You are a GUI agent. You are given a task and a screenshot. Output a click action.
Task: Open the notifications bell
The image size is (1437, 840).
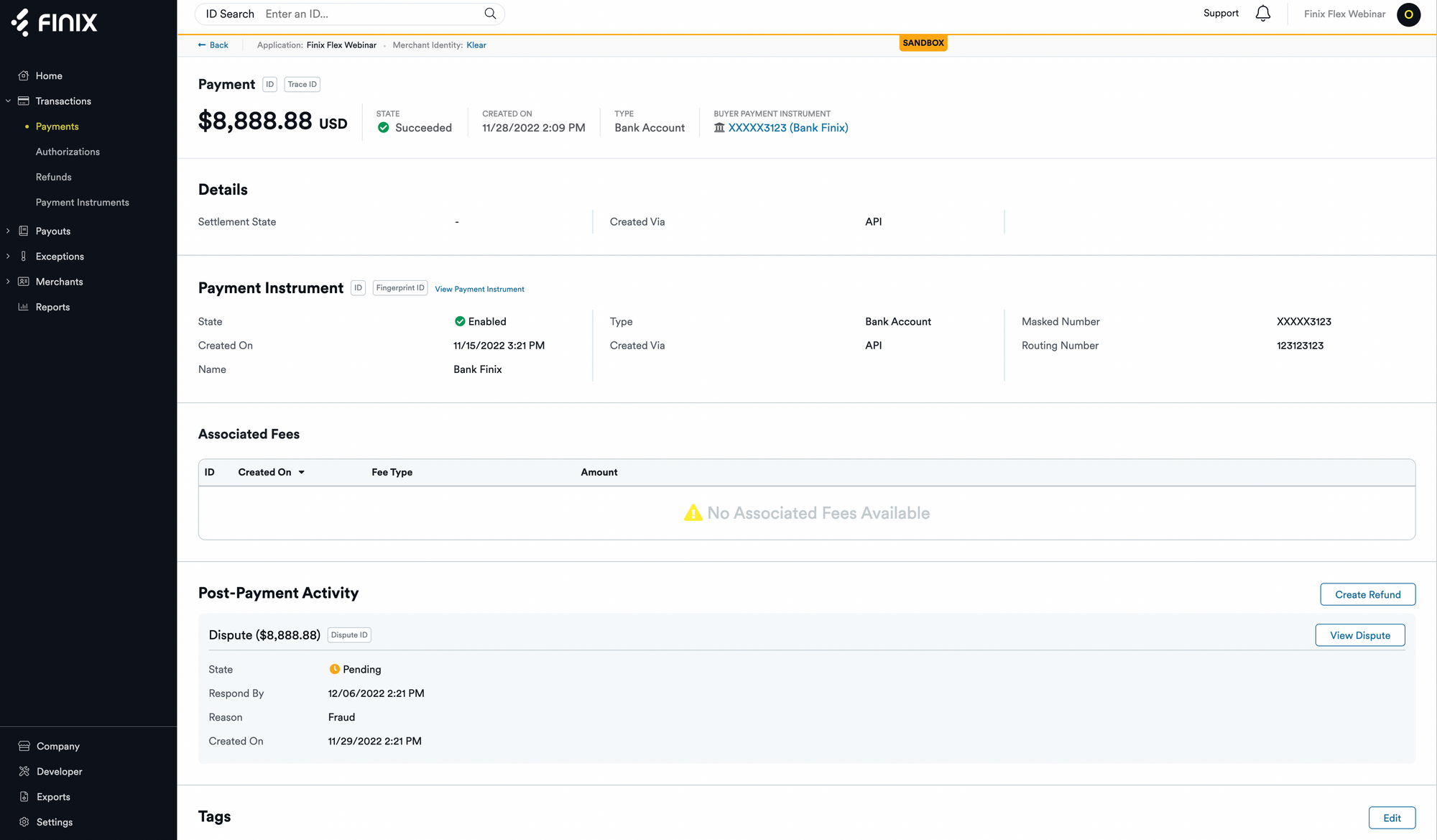[1262, 14]
